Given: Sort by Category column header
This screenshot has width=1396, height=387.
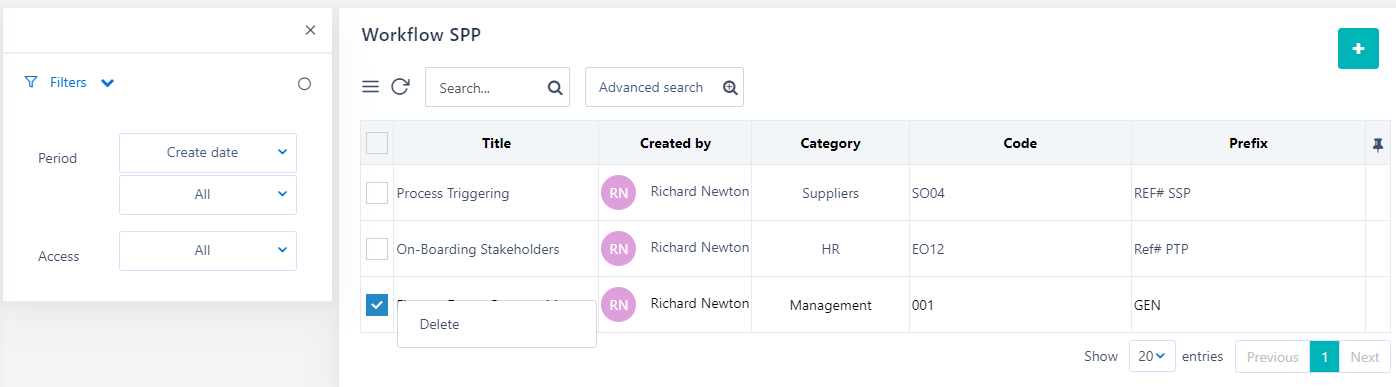Looking at the screenshot, I should point(830,143).
